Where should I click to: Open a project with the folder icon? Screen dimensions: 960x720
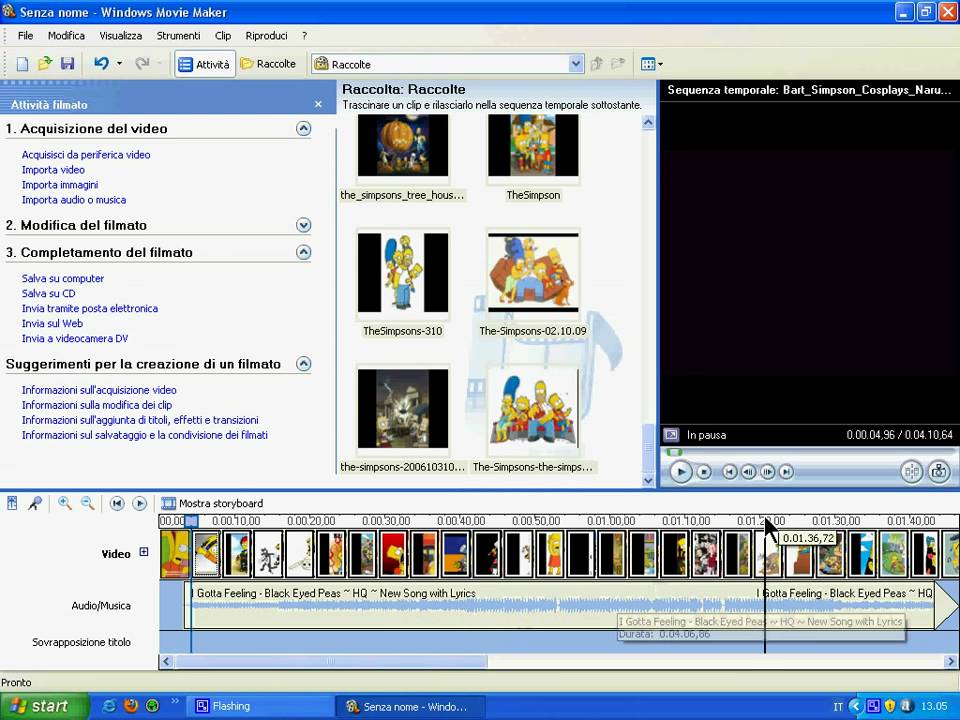pyautogui.click(x=44, y=64)
